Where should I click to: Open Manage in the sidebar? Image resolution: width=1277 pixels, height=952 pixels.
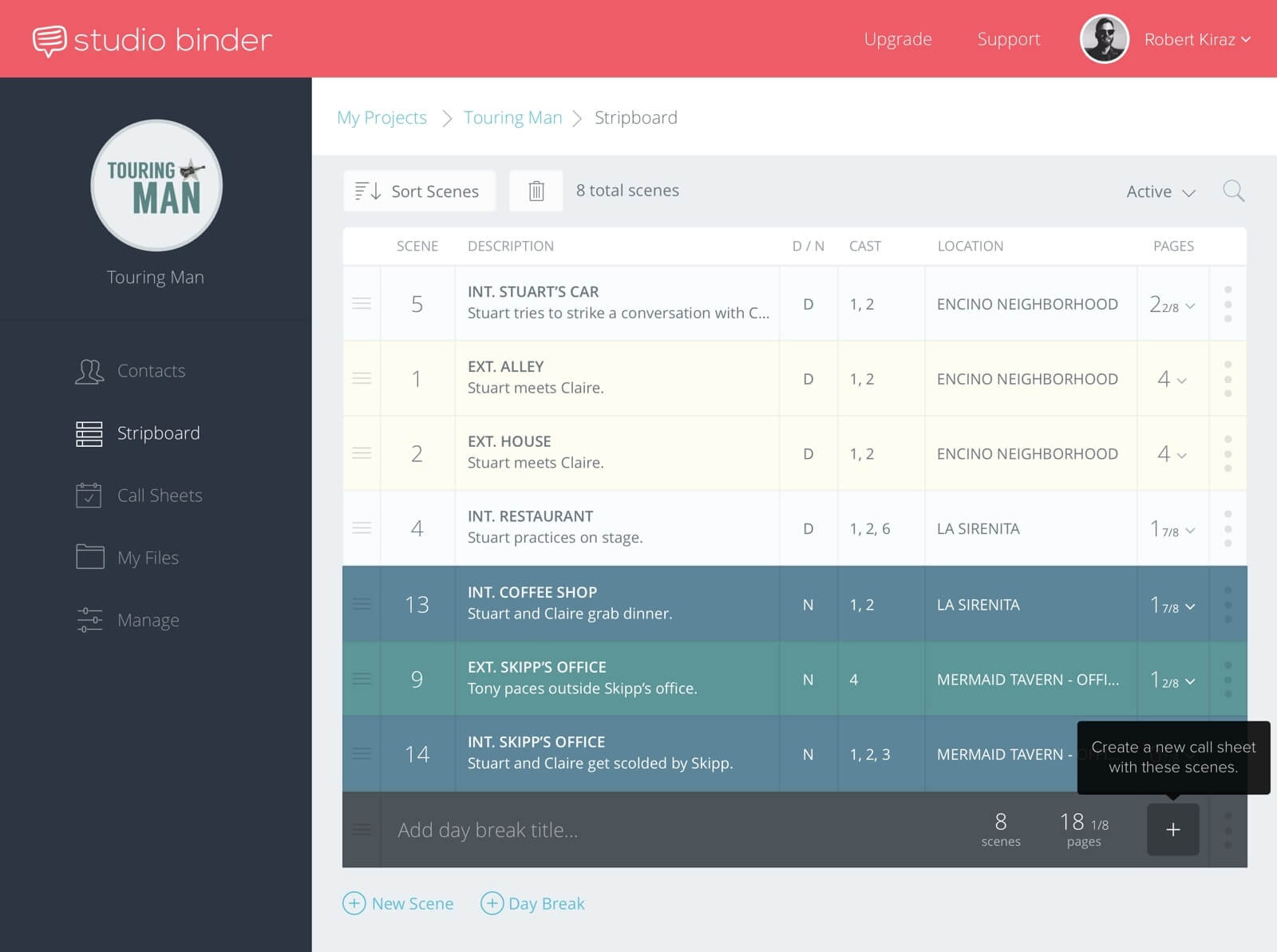point(128,620)
